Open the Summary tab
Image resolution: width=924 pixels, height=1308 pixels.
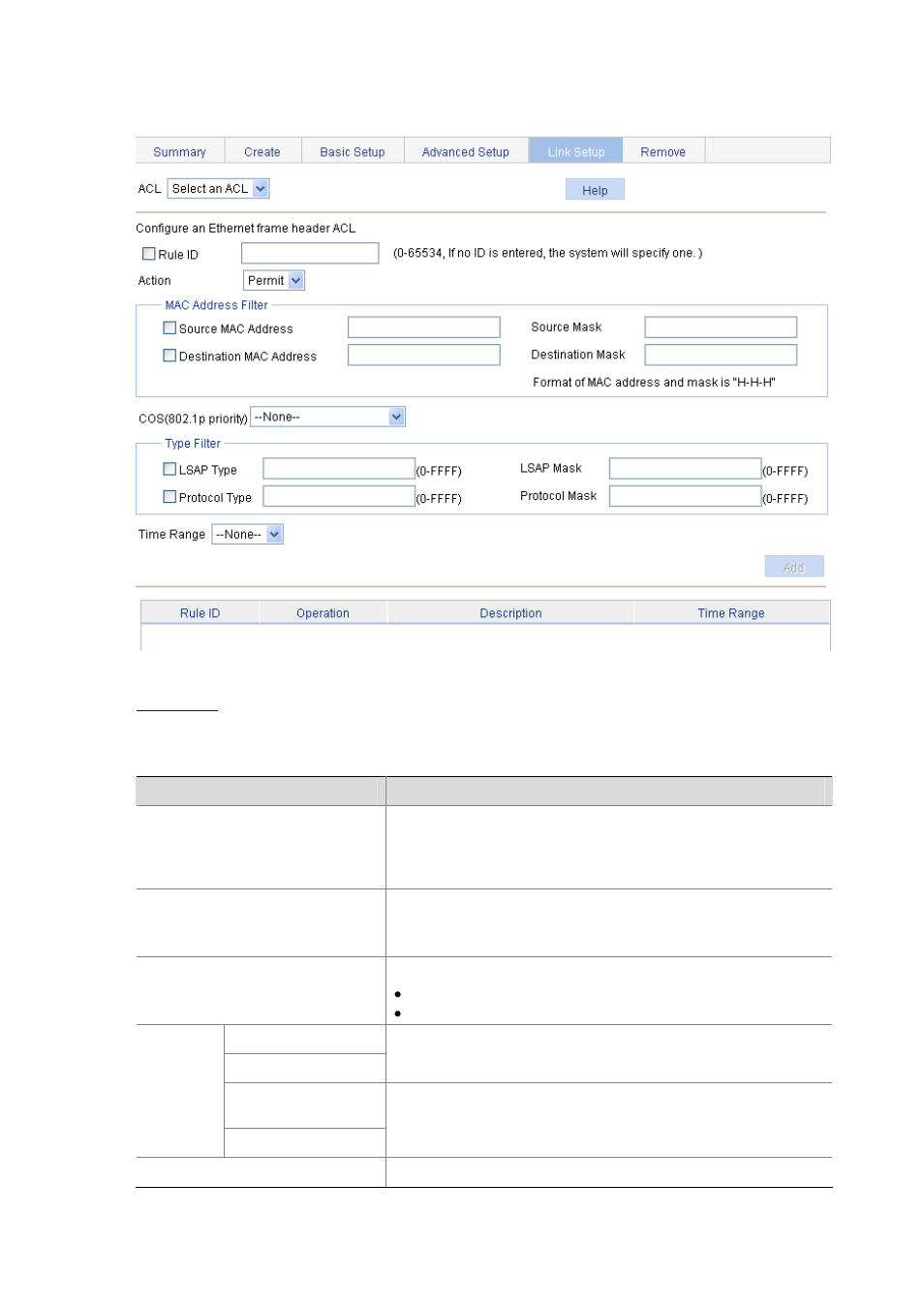click(180, 151)
